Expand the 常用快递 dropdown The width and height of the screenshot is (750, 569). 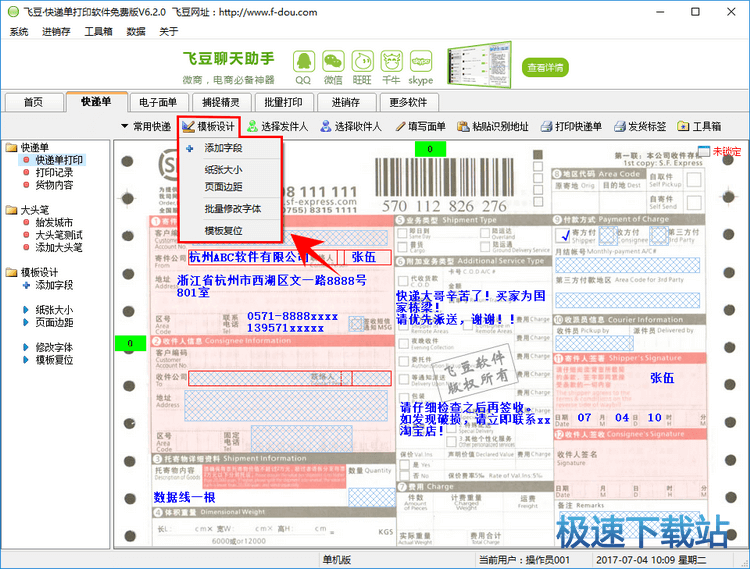coord(146,126)
